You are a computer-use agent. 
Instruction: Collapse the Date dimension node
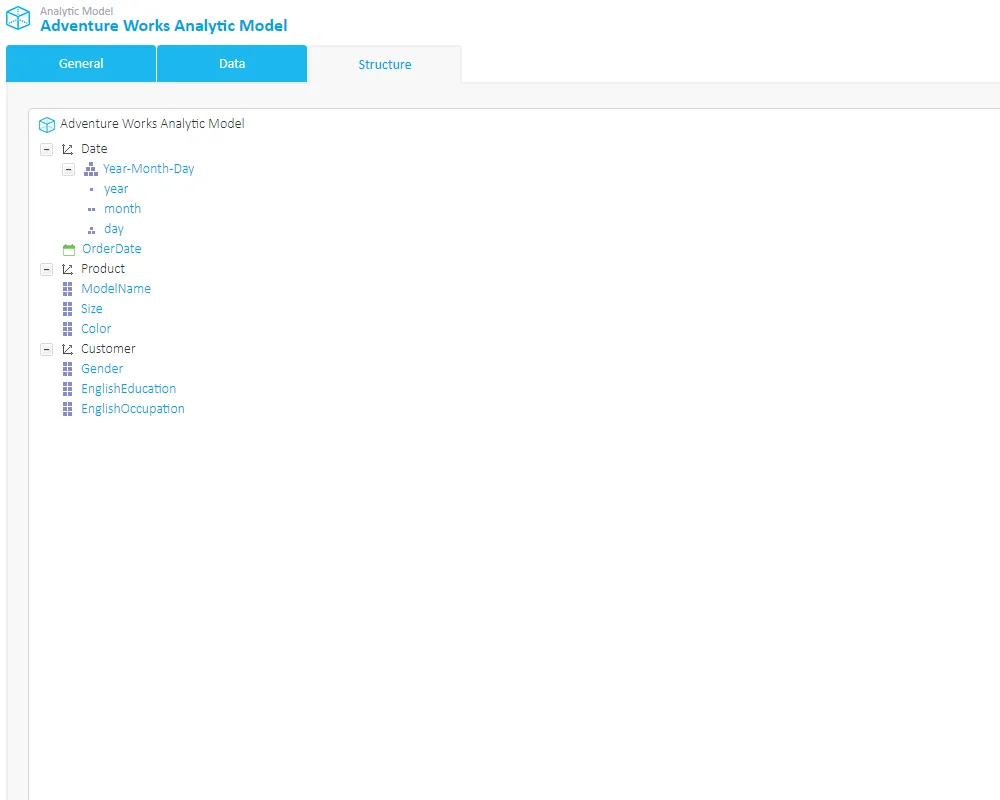pos(47,149)
